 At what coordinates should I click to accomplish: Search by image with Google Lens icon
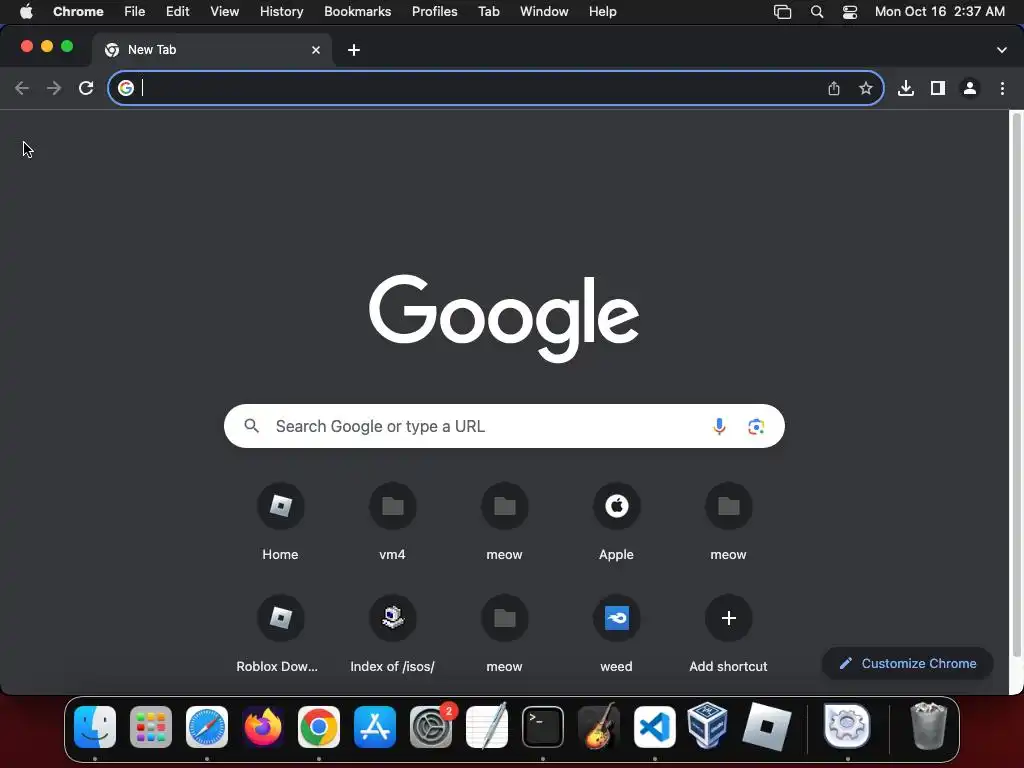click(756, 426)
